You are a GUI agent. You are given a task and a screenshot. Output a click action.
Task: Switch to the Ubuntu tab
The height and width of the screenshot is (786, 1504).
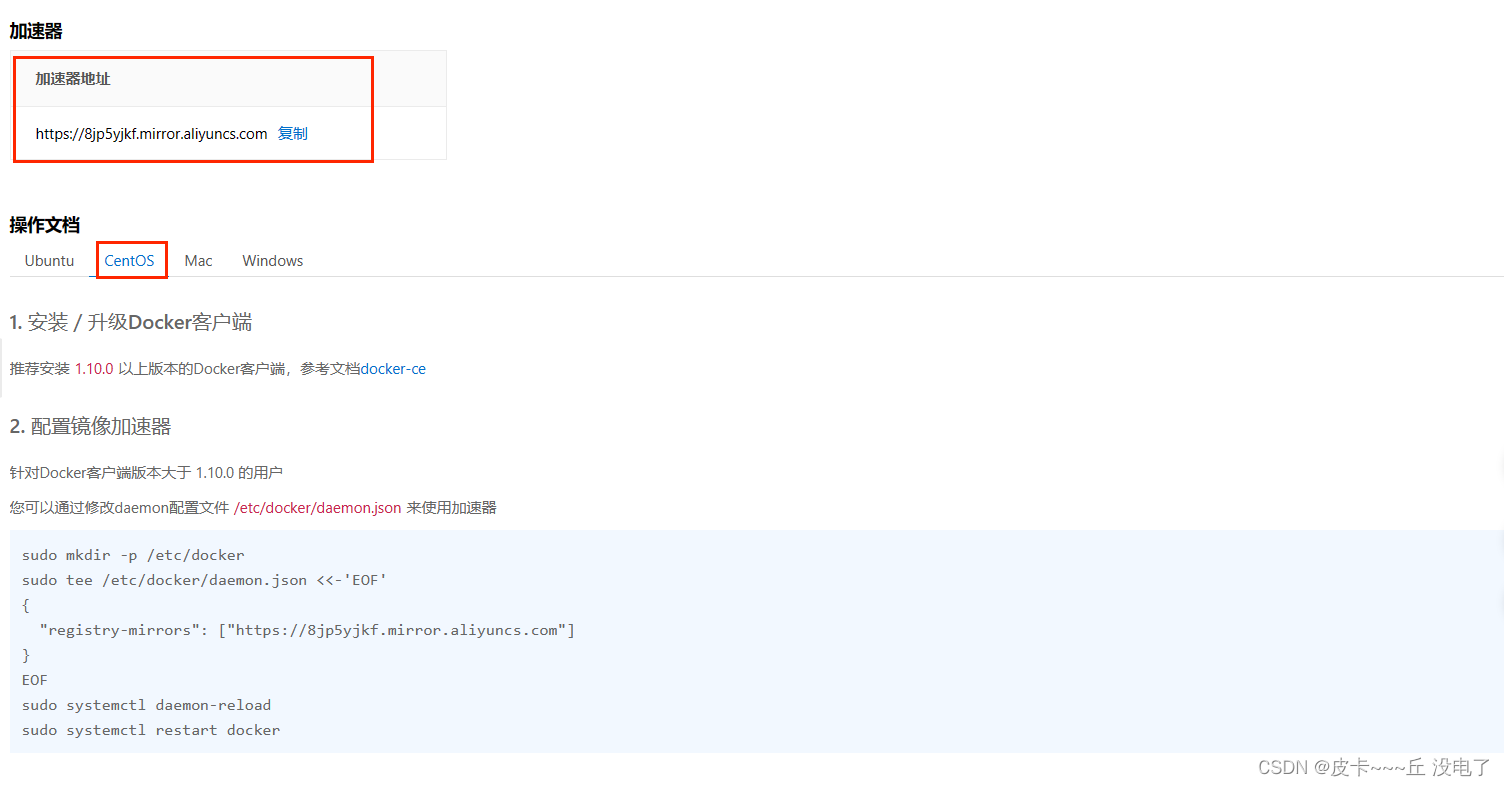[49, 260]
